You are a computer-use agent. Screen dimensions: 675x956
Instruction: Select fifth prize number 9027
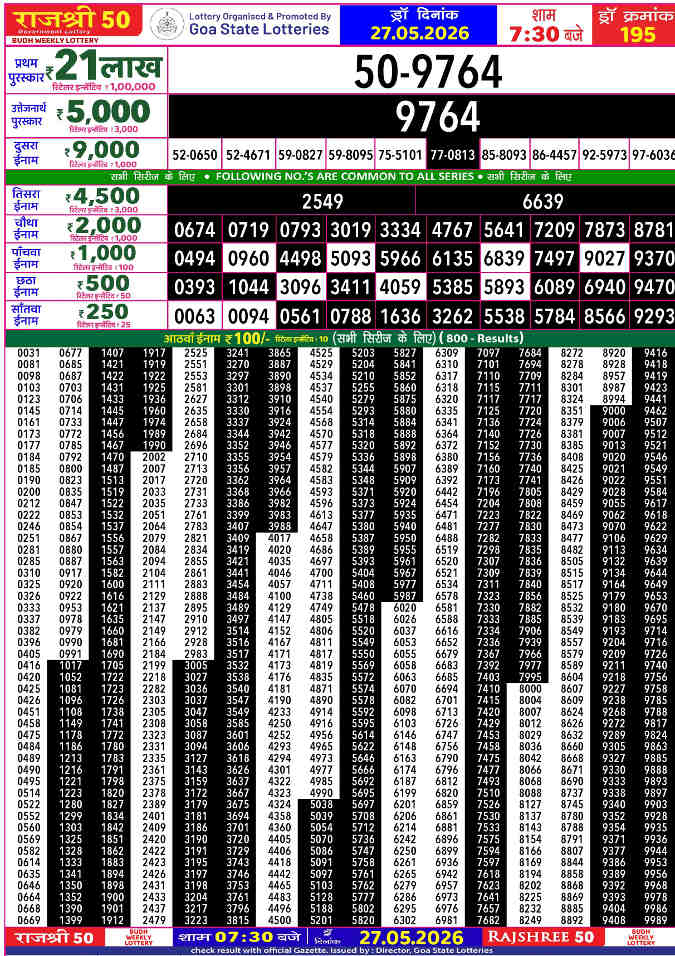(x=604, y=259)
